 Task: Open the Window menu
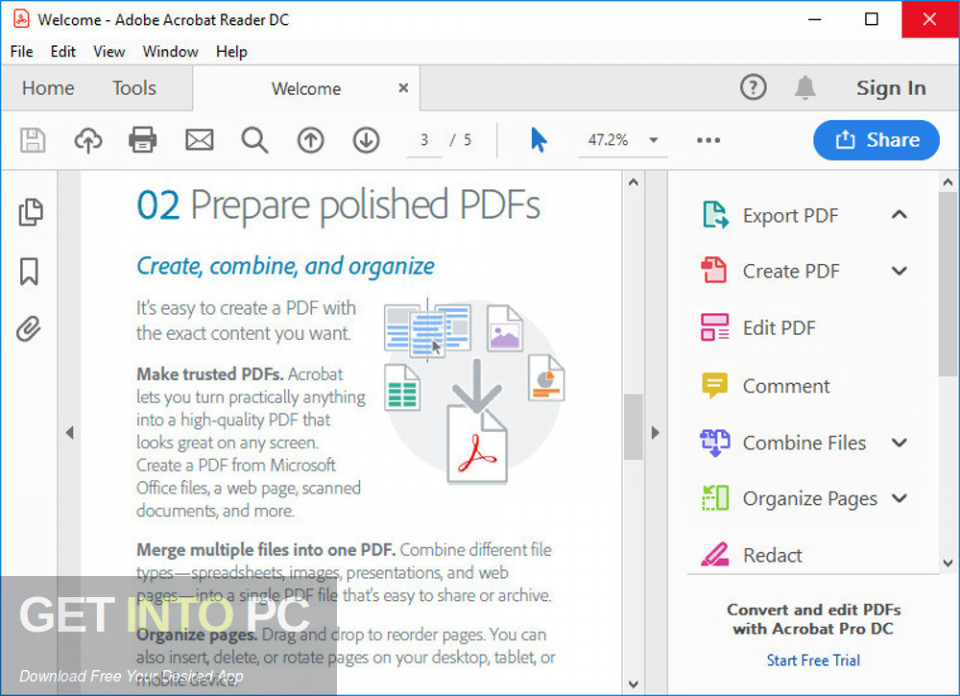coord(170,52)
